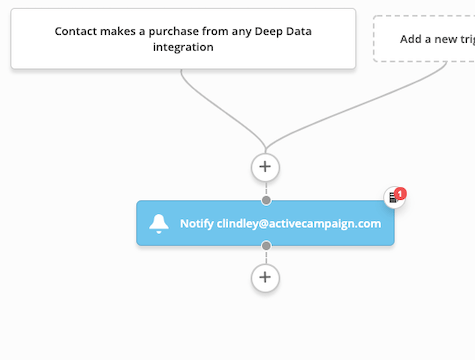The image size is (475, 360).
Task: Click the word 'integration' in the trigger box
Action: pyautogui.click(x=183, y=47)
